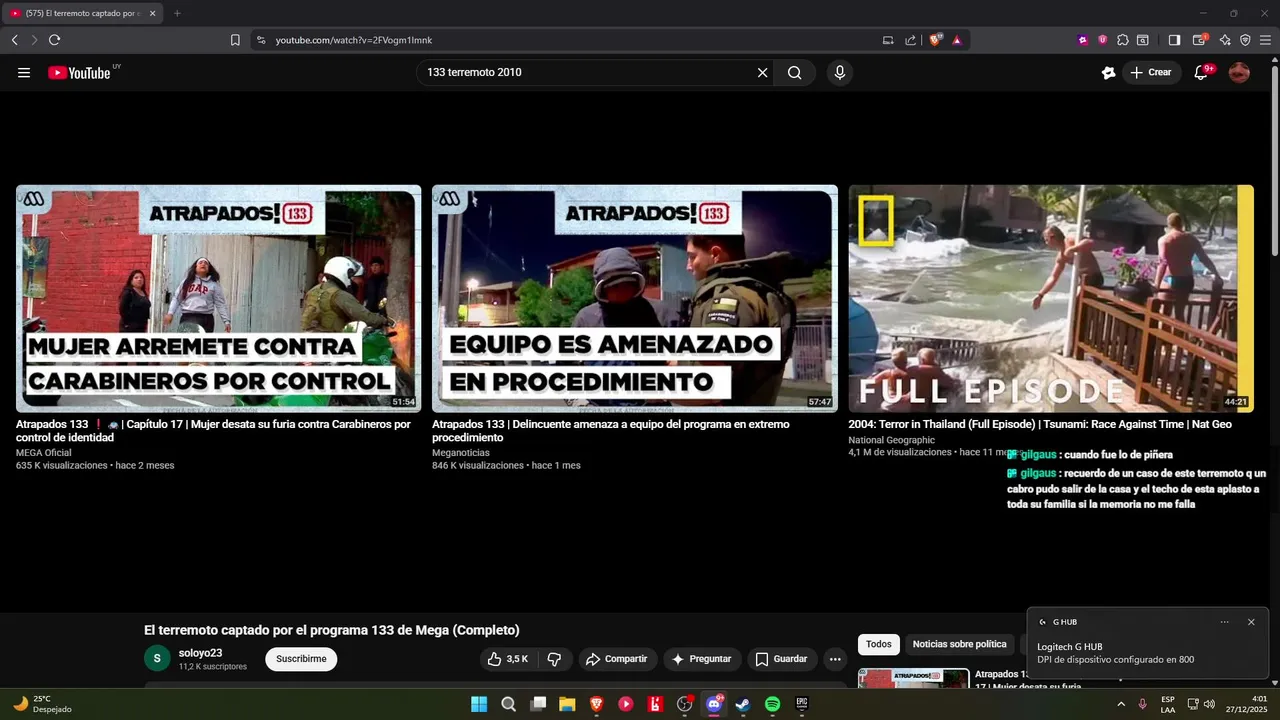Select the Noticias sobre política chip

[x=959, y=645]
